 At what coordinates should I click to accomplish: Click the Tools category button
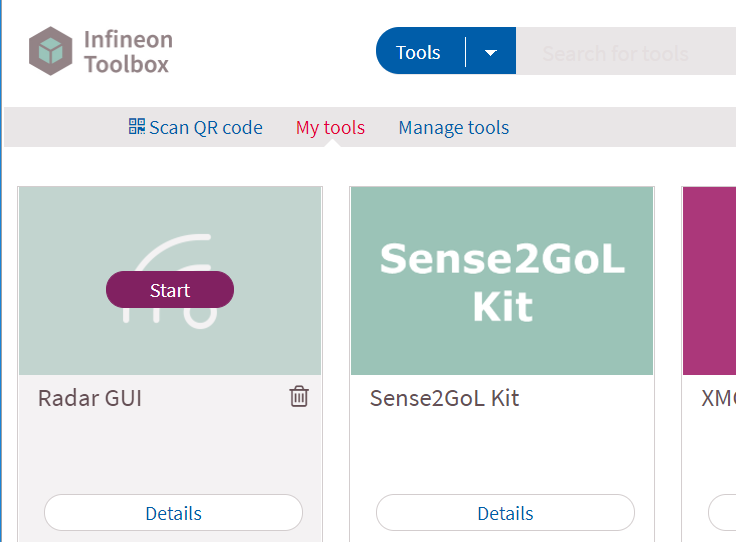pyautogui.click(x=418, y=52)
